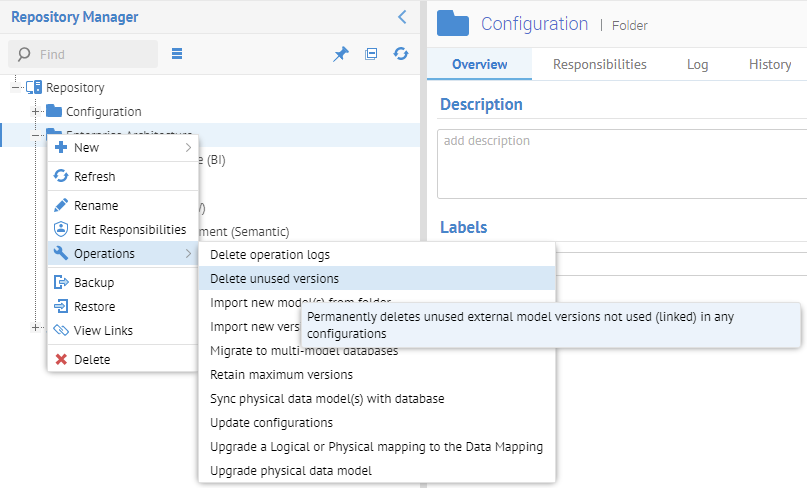Screen dimensions: 807x488
Task: Click Edit Responsibilities menu entry
Action: pyautogui.click(x=129, y=230)
